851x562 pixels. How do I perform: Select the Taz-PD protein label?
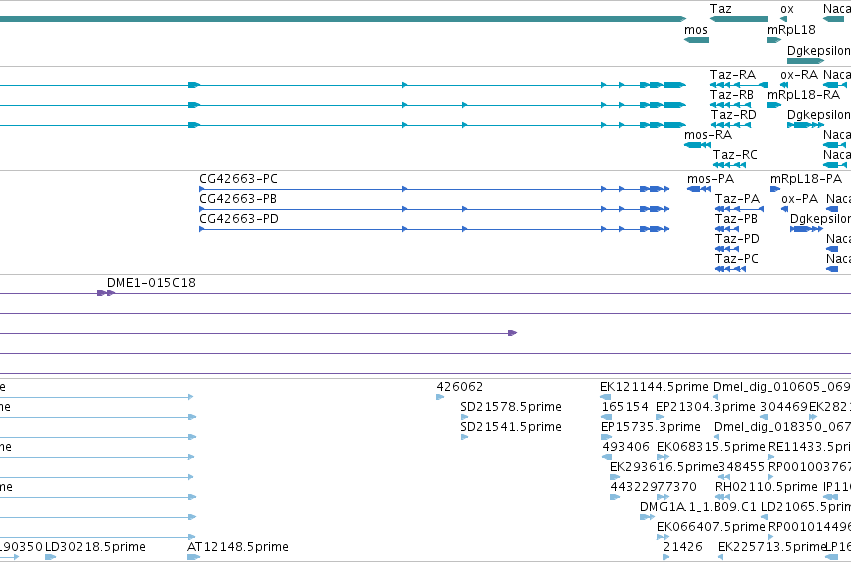tap(737, 239)
